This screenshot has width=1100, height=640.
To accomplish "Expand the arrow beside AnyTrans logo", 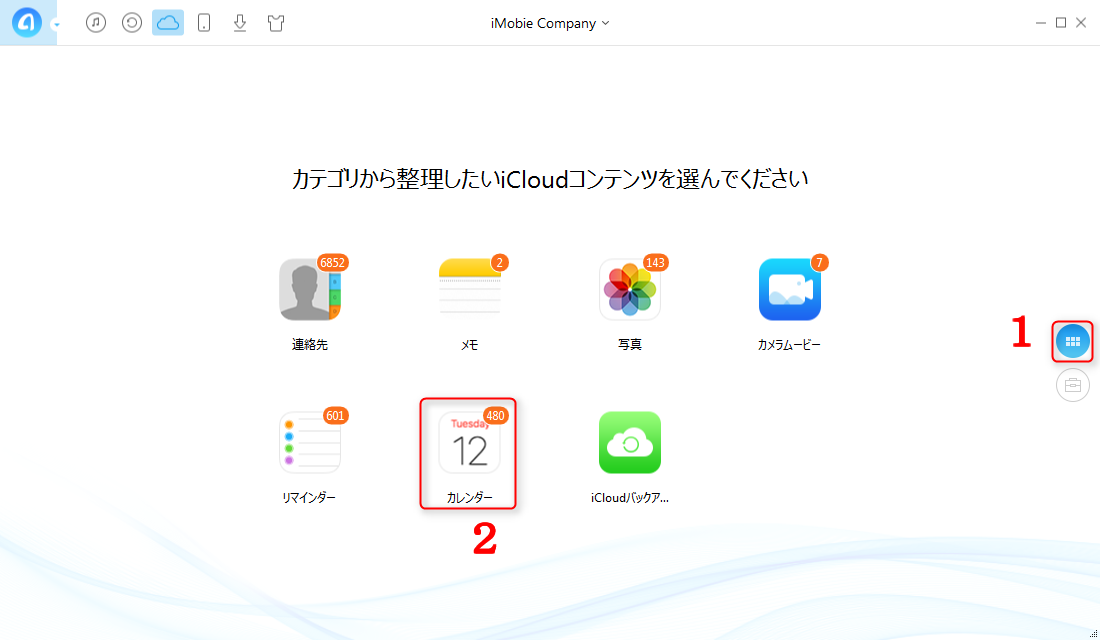I will click(56, 25).
